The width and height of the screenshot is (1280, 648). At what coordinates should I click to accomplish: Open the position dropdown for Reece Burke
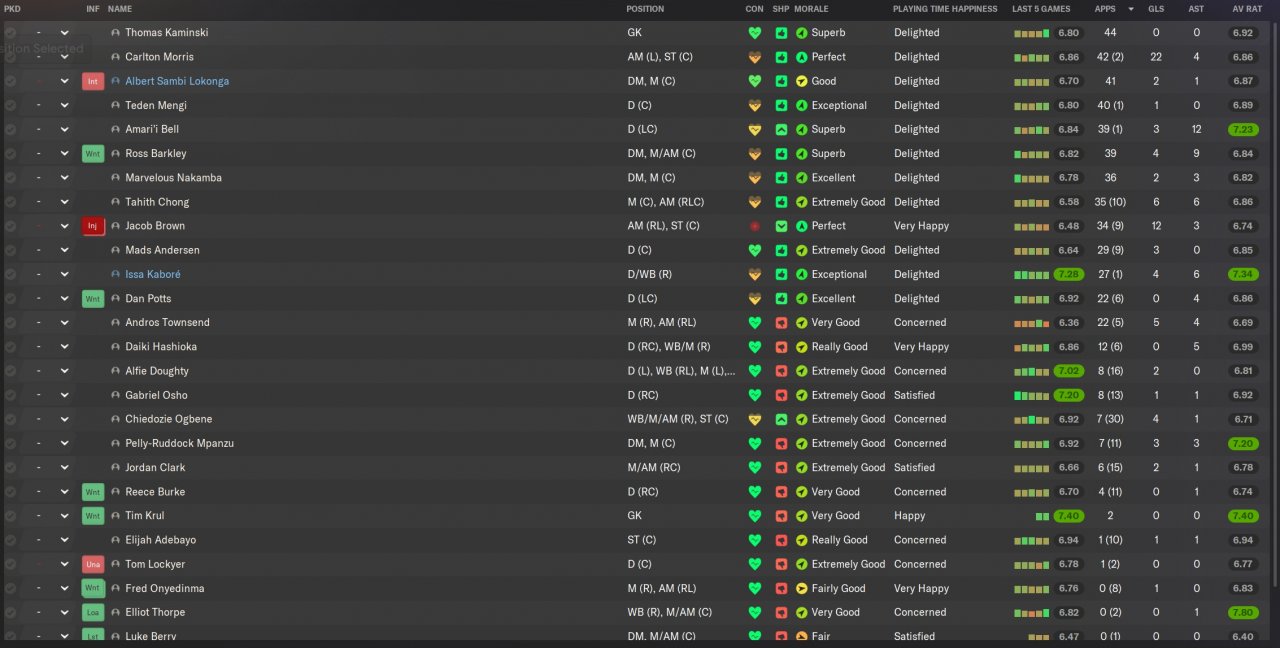pos(64,492)
